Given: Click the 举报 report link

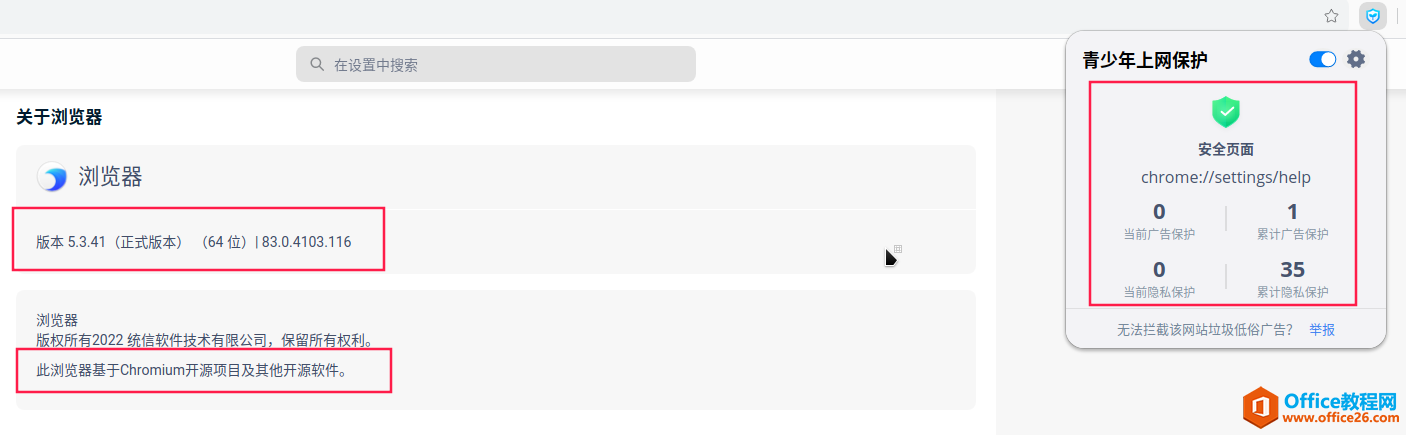Looking at the screenshot, I should pos(1322,329).
